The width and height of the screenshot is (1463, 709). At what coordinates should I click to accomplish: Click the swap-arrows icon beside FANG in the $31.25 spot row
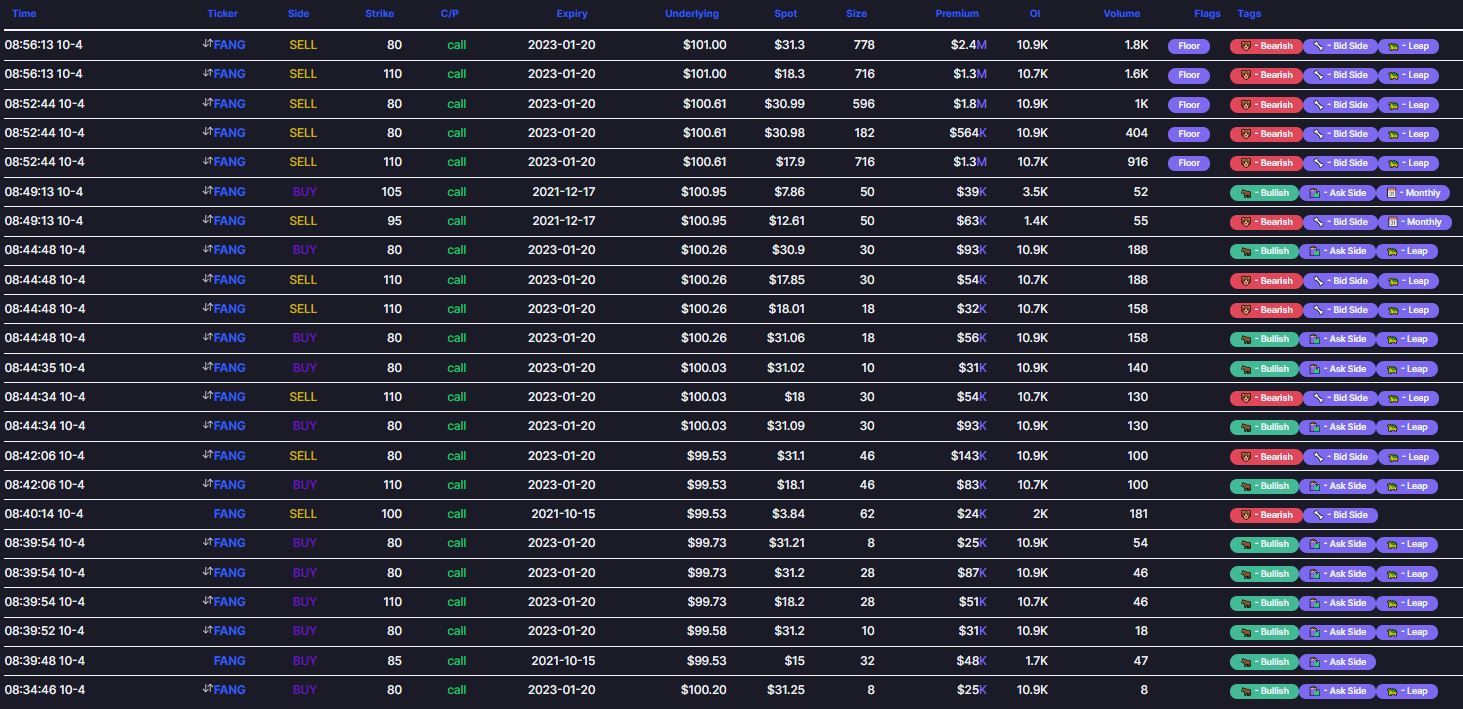tap(207, 689)
